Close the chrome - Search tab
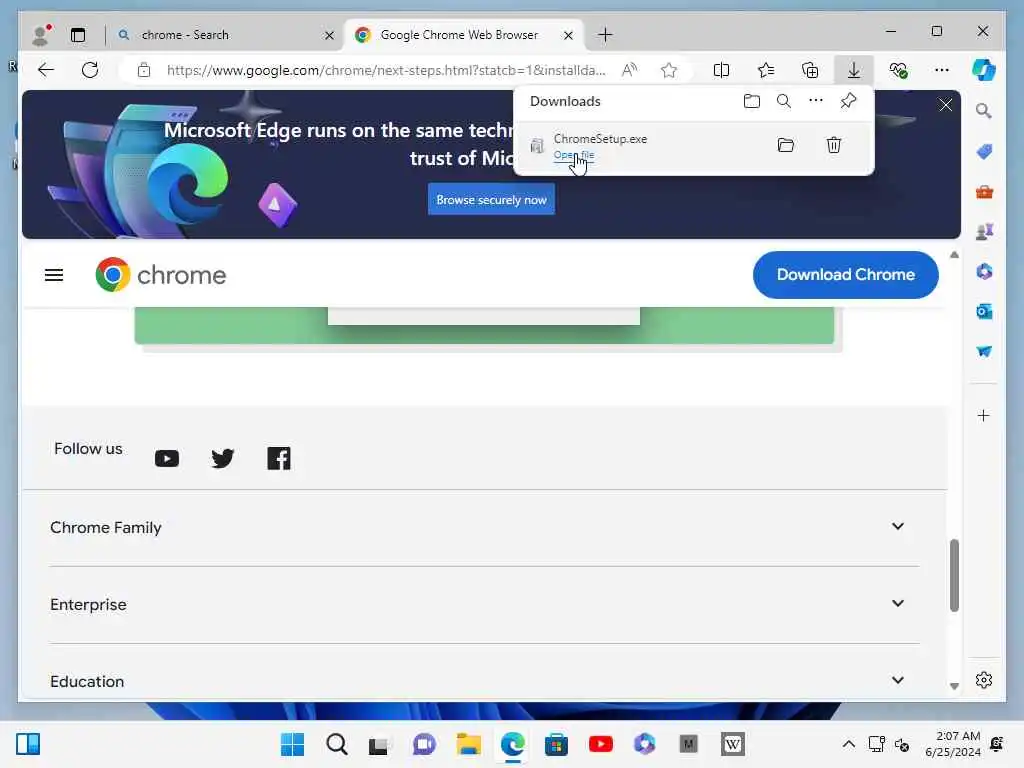 [329, 35]
